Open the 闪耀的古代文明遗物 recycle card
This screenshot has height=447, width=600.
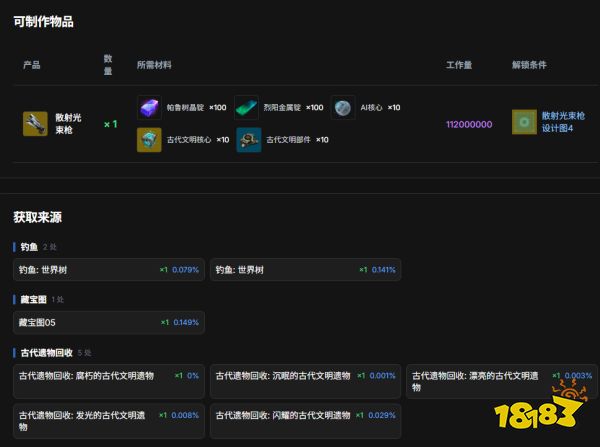pyautogui.click(x=305, y=421)
